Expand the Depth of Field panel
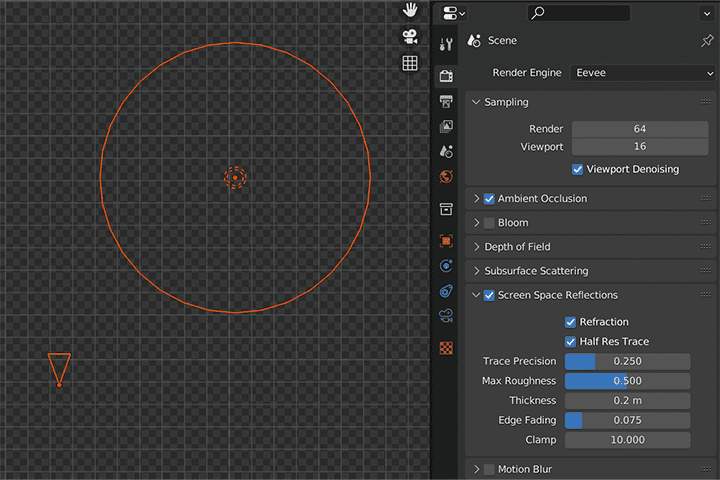Image resolution: width=720 pixels, height=480 pixels. coord(476,247)
